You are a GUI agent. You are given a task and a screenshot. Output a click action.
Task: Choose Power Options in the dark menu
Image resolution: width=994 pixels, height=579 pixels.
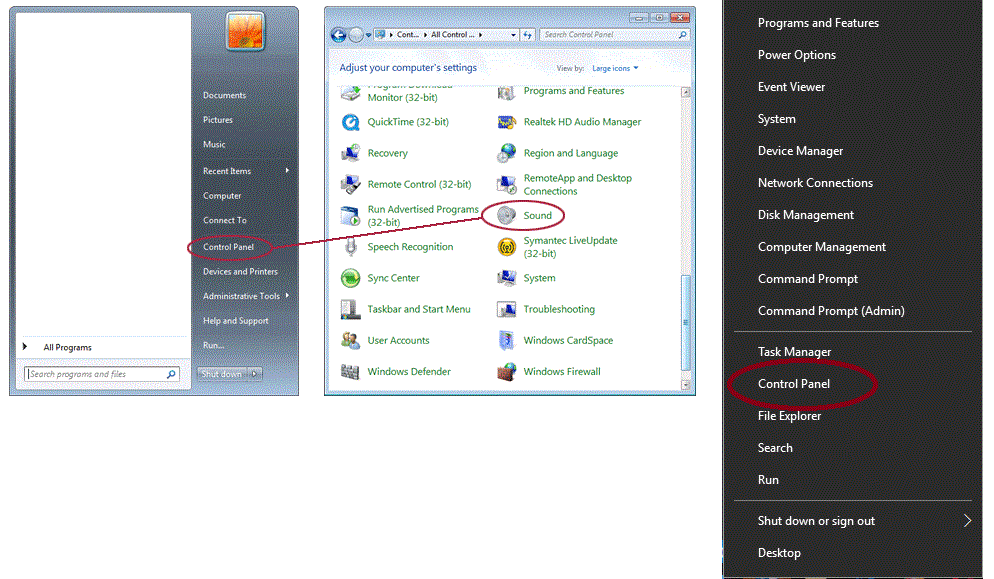tap(797, 55)
